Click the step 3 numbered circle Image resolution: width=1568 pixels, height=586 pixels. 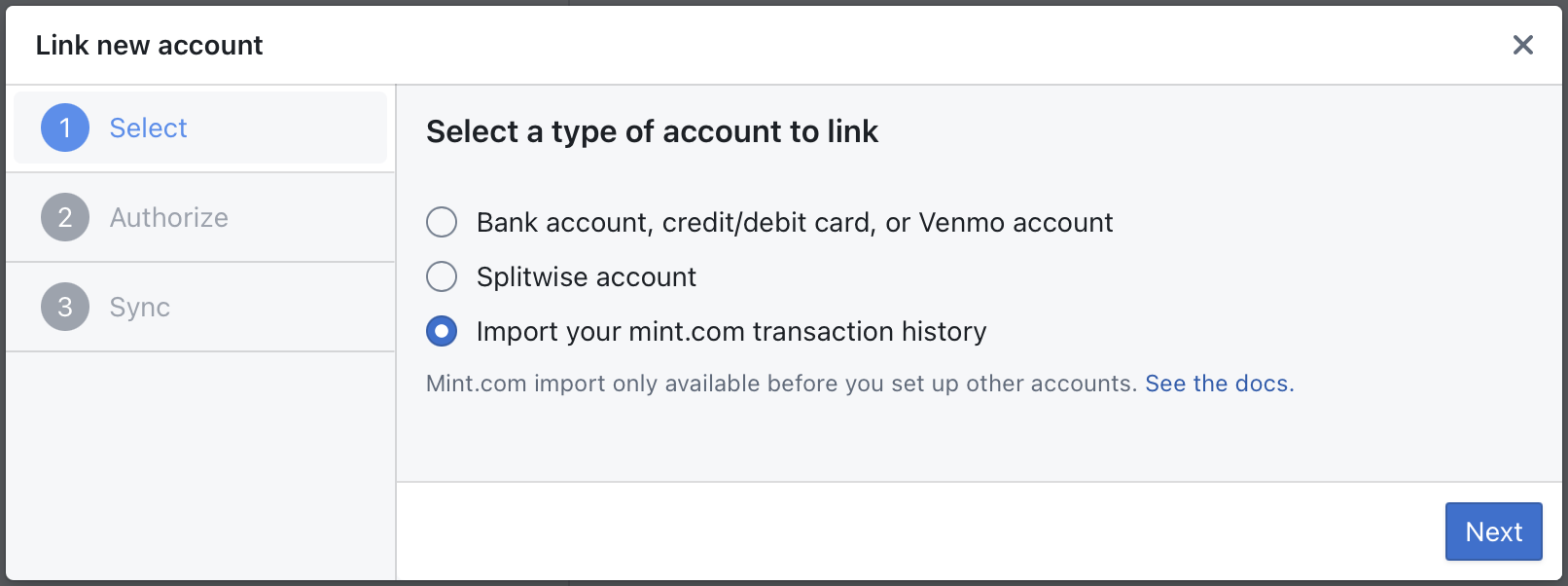[x=64, y=307]
